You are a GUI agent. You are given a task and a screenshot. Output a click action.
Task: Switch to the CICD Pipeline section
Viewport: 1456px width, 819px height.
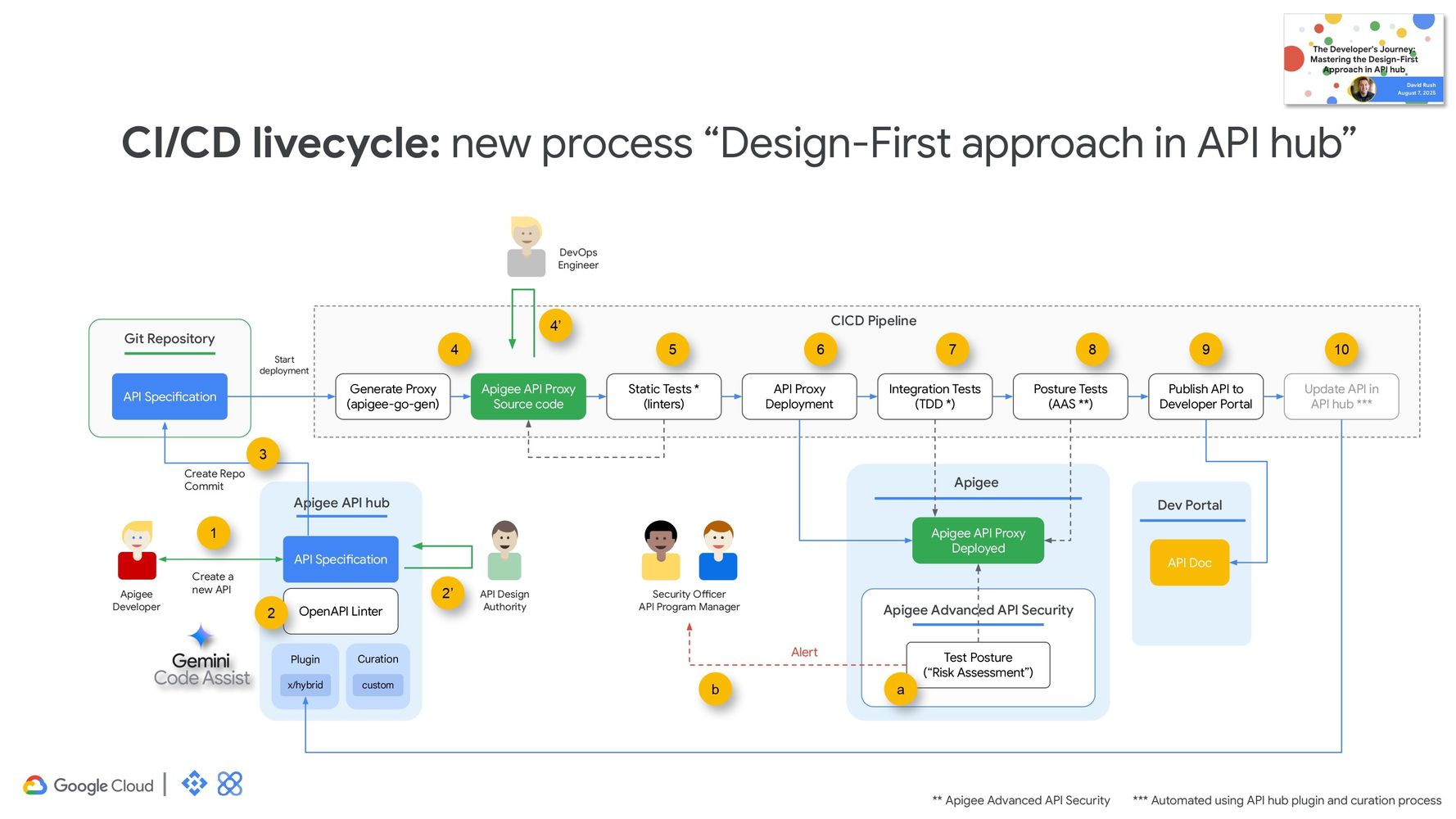coord(873,321)
